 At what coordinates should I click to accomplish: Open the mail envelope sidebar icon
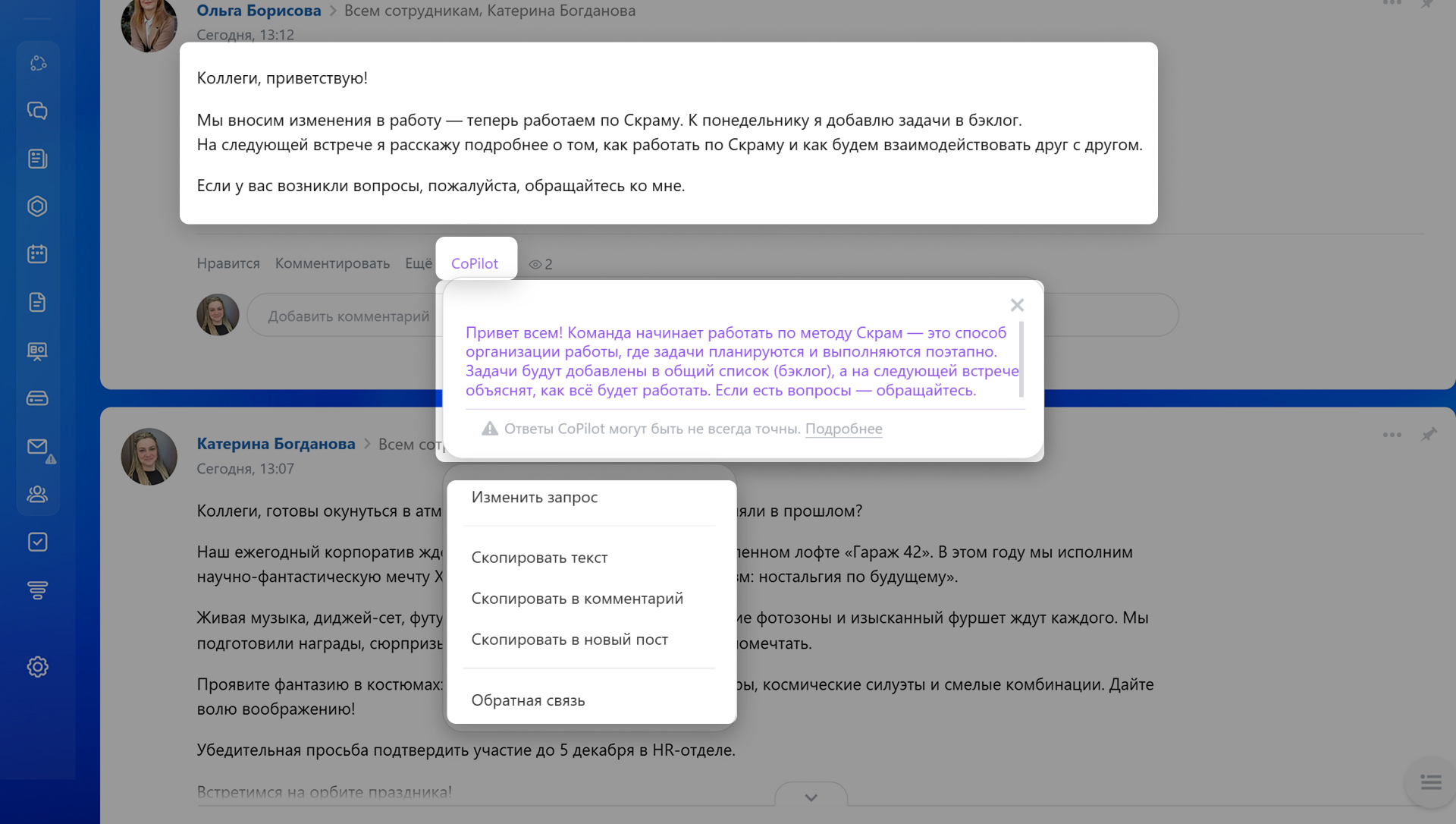[37, 447]
